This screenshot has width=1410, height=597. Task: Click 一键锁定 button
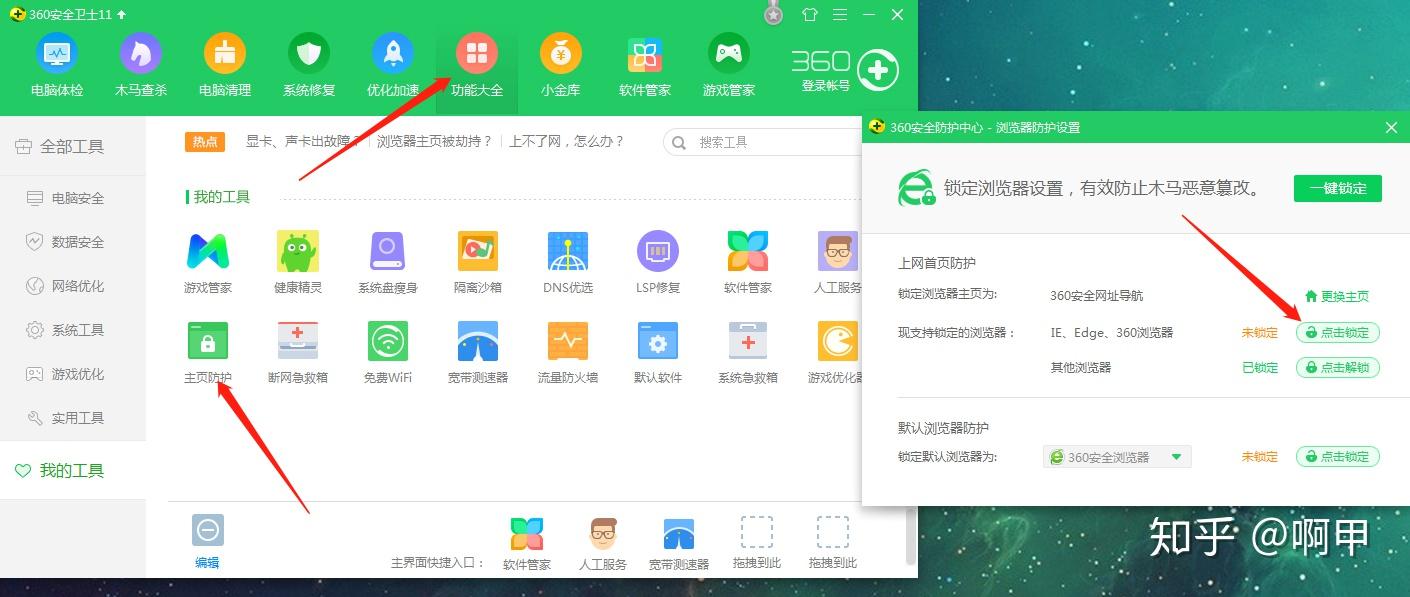coord(1338,188)
